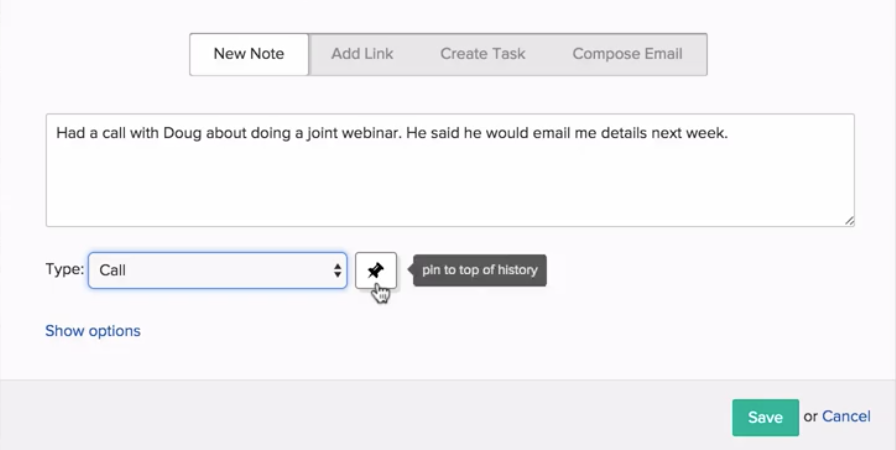Save the note with the green button
This screenshot has height=450, width=896.
(765, 417)
